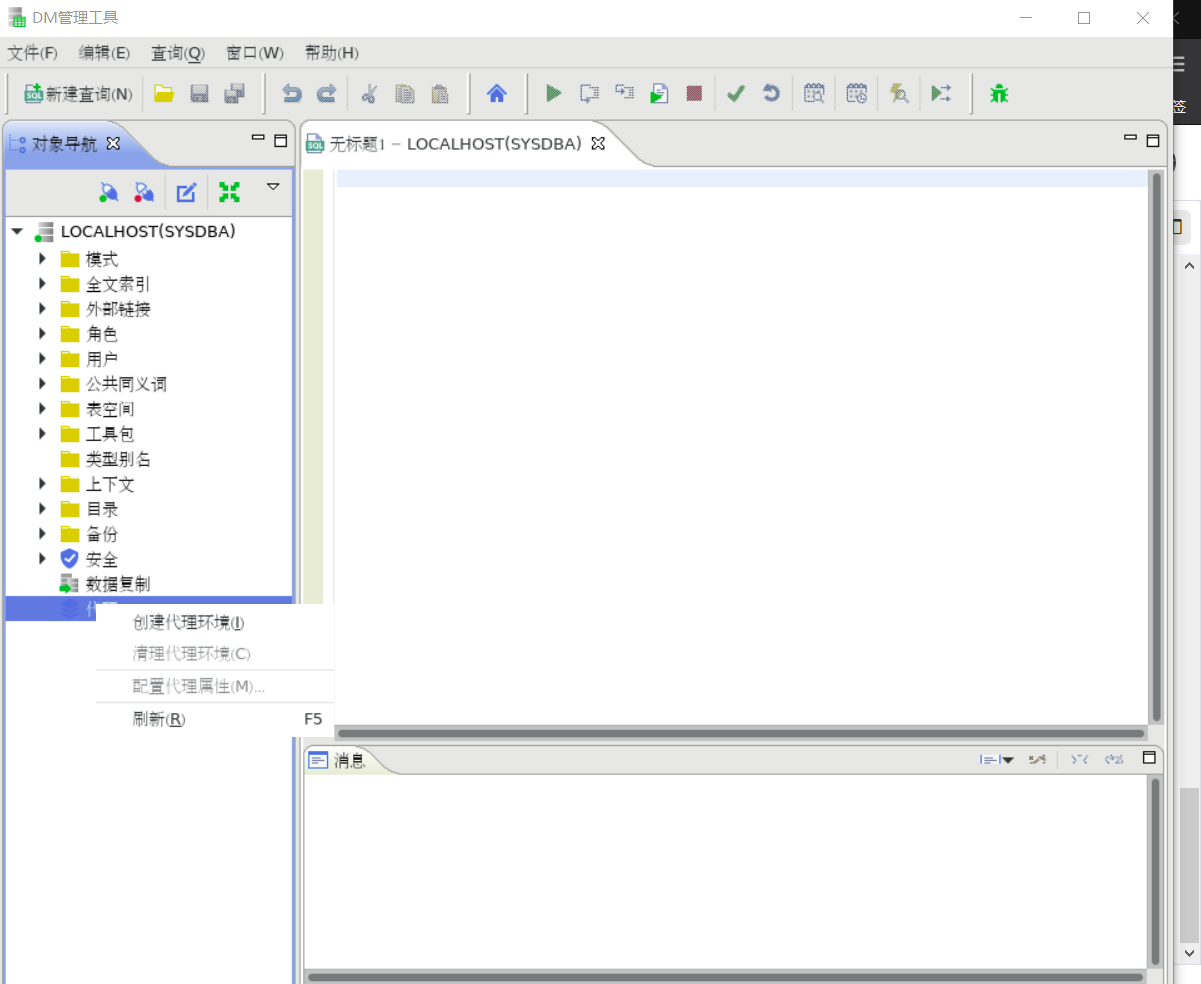Open the navigator view menu dropdown triangle
This screenshot has width=1201, height=984.
[272, 187]
